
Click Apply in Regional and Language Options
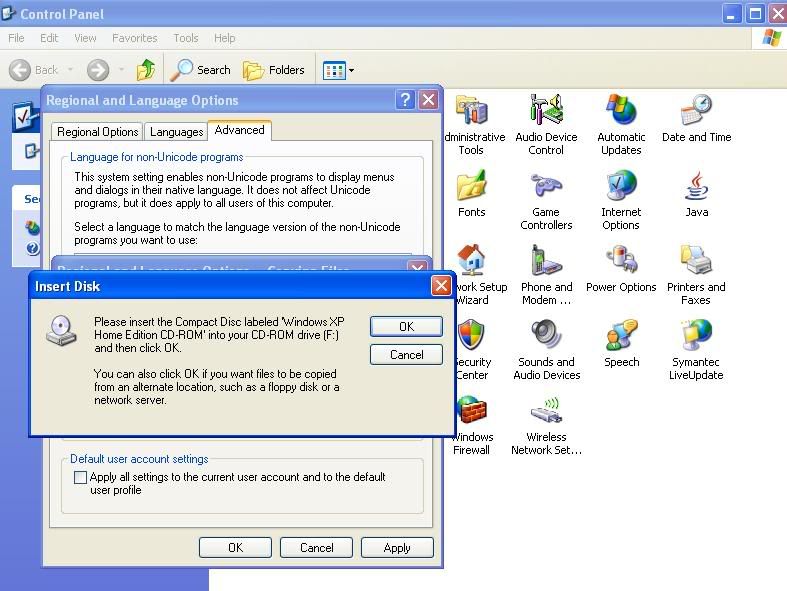pos(397,548)
